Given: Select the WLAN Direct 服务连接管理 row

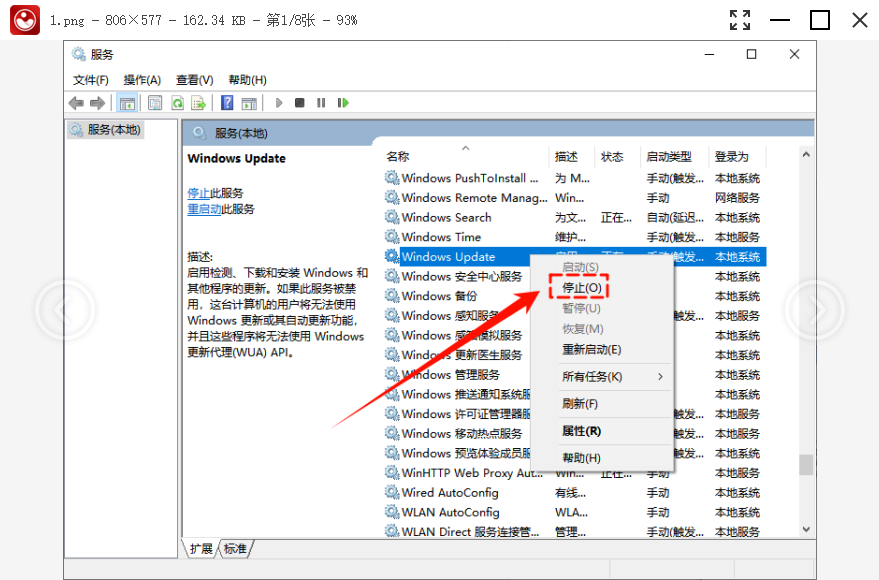Looking at the screenshot, I should [575, 531].
